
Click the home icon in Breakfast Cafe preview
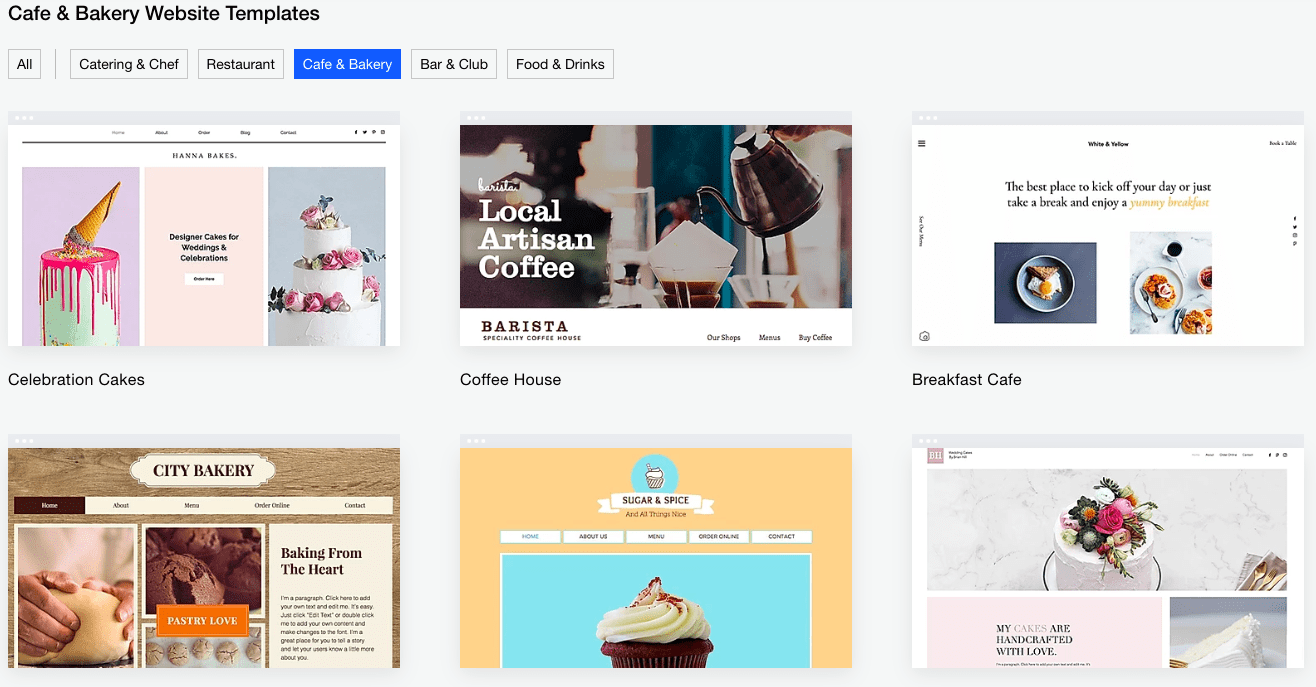pyautogui.click(x=924, y=336)
